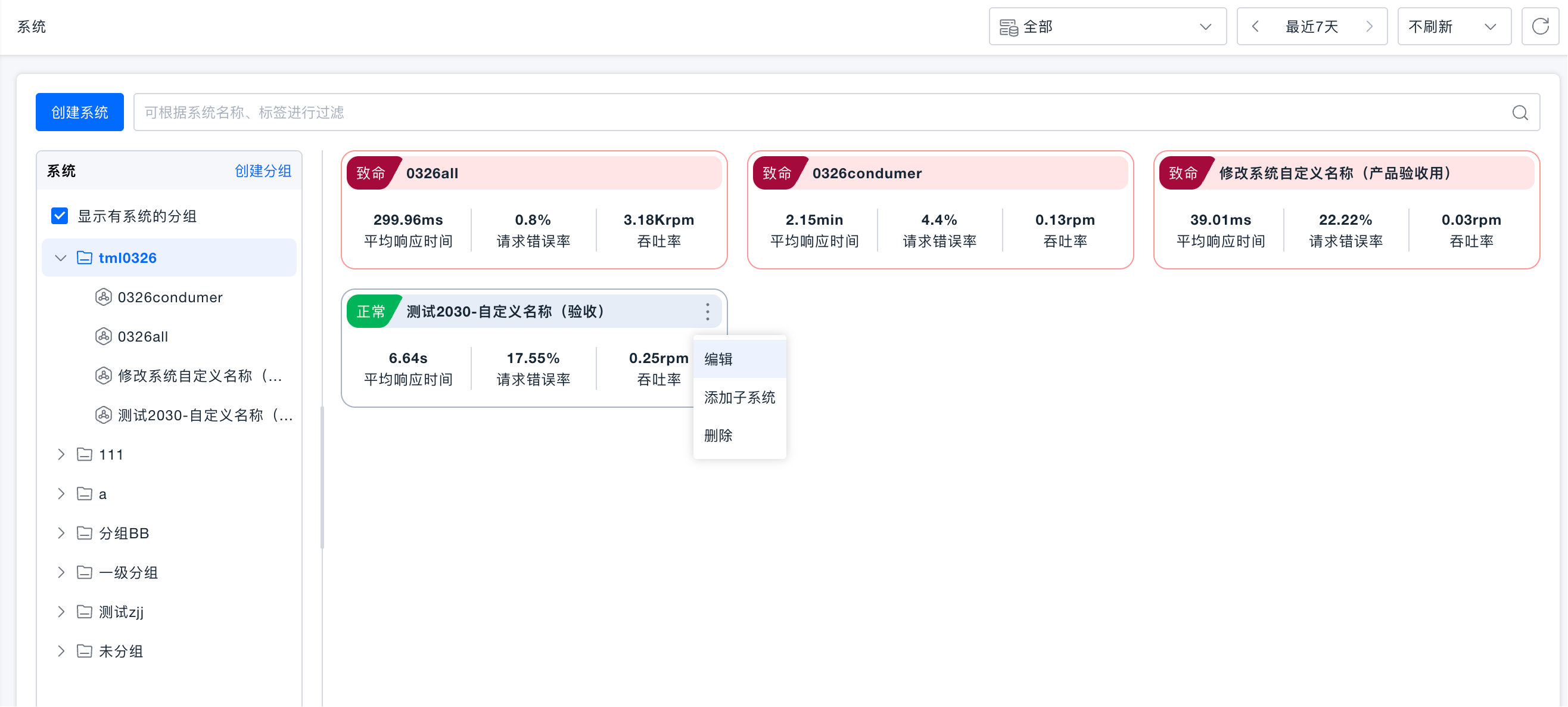Click system icon beside 修改系统自定义名称 tree item
This screenshot has width=1568, height=707.
[x=104, y=376]
